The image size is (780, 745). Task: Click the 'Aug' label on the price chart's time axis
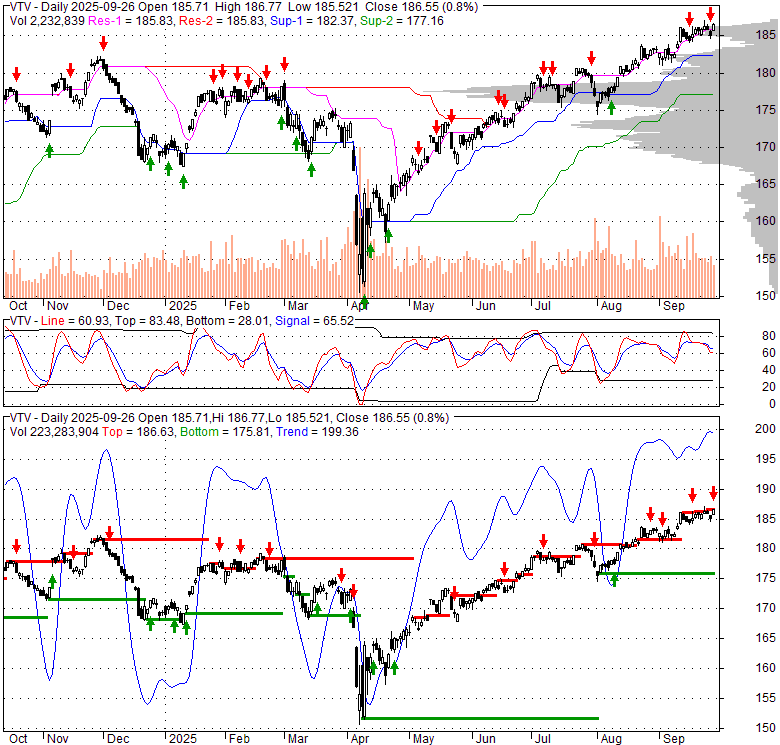(x=611, y=306)
